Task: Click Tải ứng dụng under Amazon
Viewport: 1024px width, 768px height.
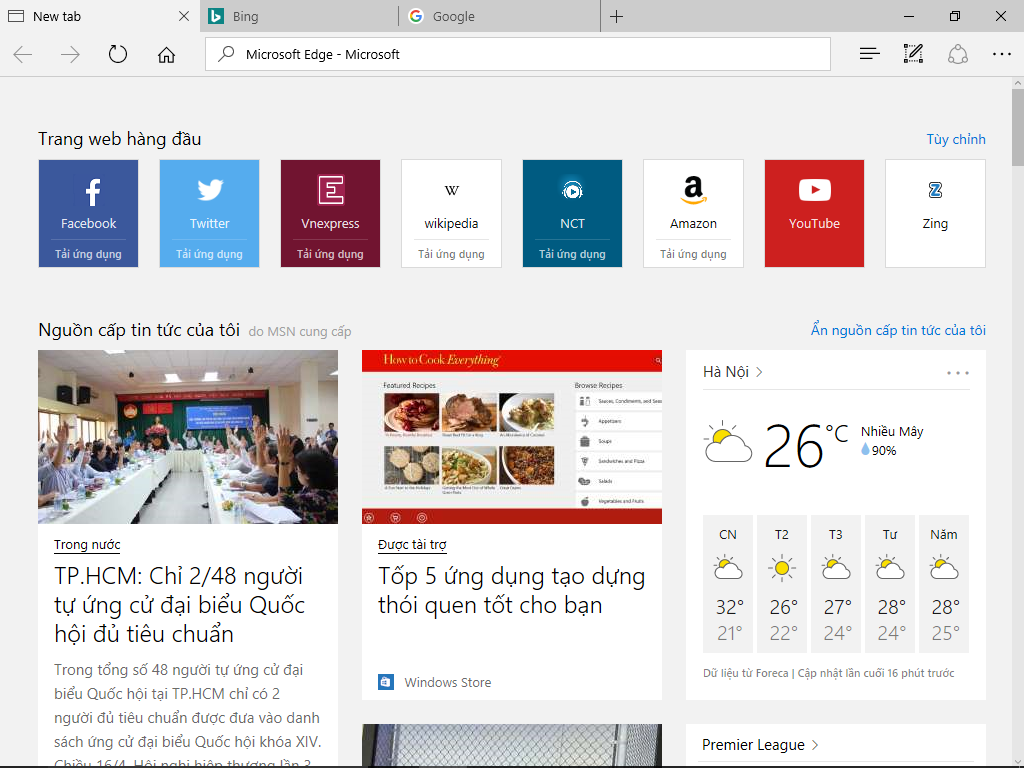Action: click(x=694, y=254)
